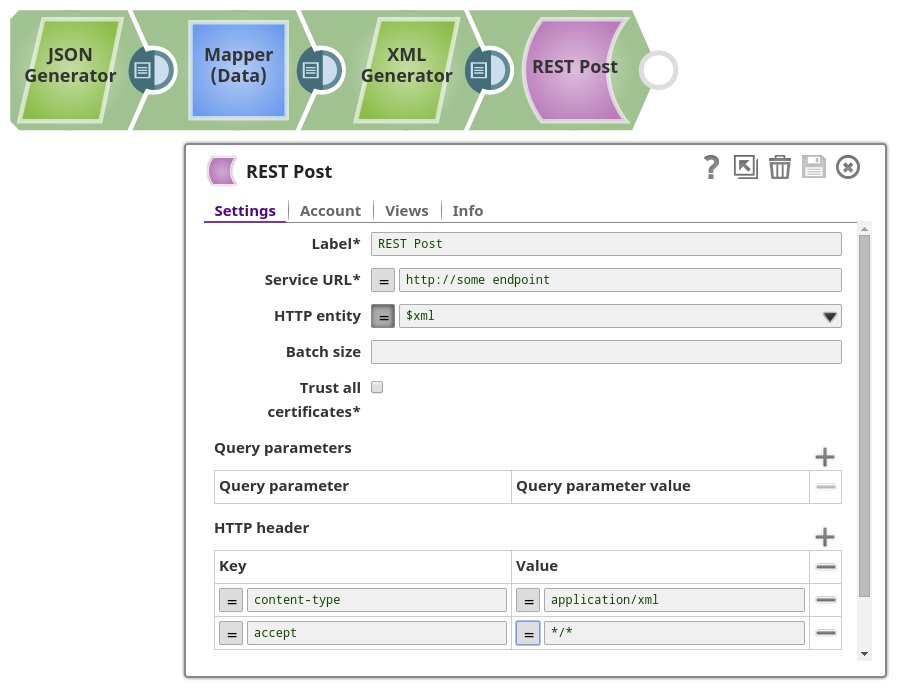
Task: Click the JSON Generator snap icon
Action: click(70, 67)
